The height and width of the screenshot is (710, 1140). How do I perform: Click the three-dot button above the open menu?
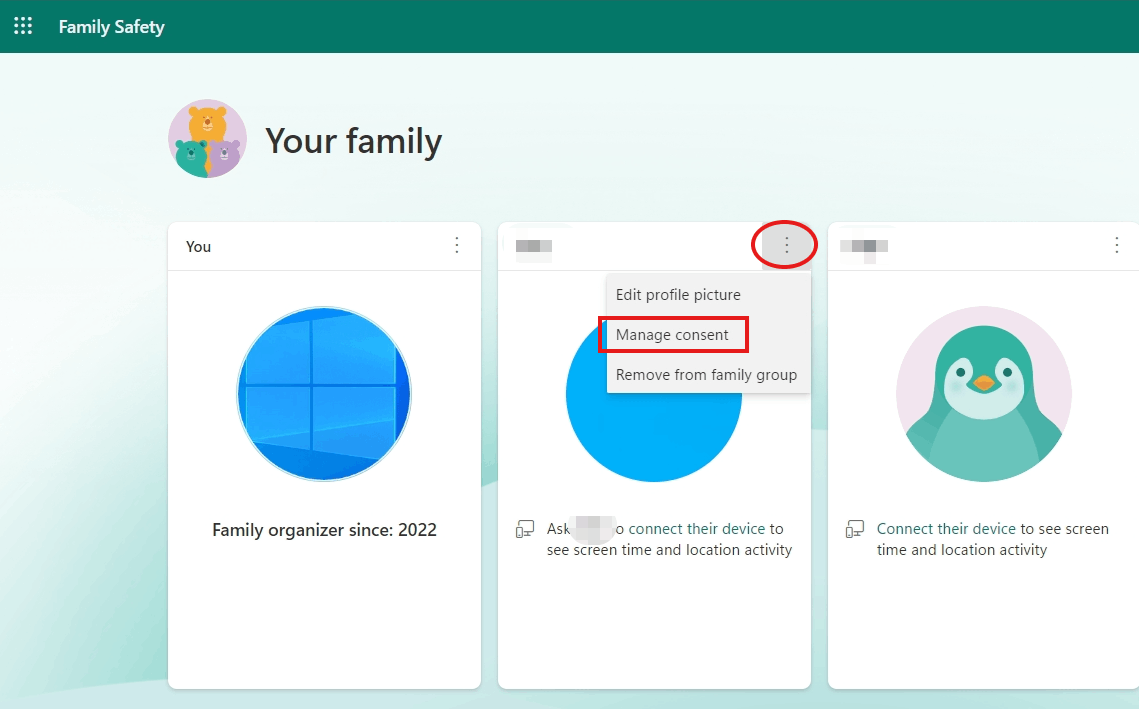786,246
